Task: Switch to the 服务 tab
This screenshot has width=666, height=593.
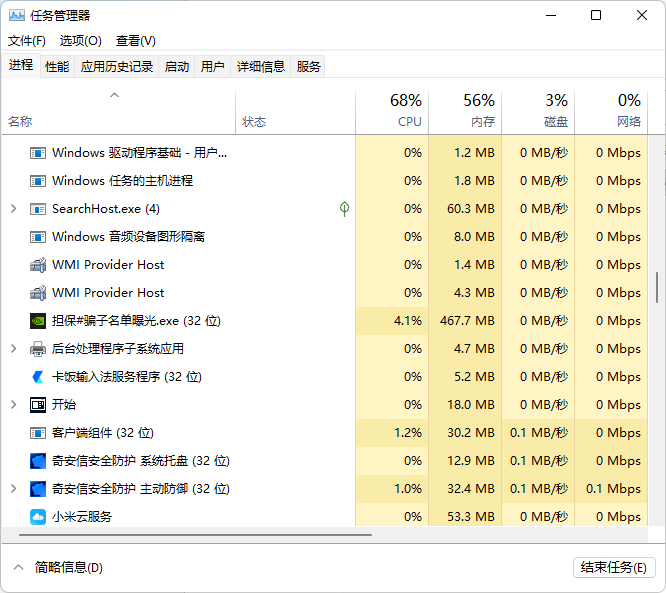Action: pos(308,67)
